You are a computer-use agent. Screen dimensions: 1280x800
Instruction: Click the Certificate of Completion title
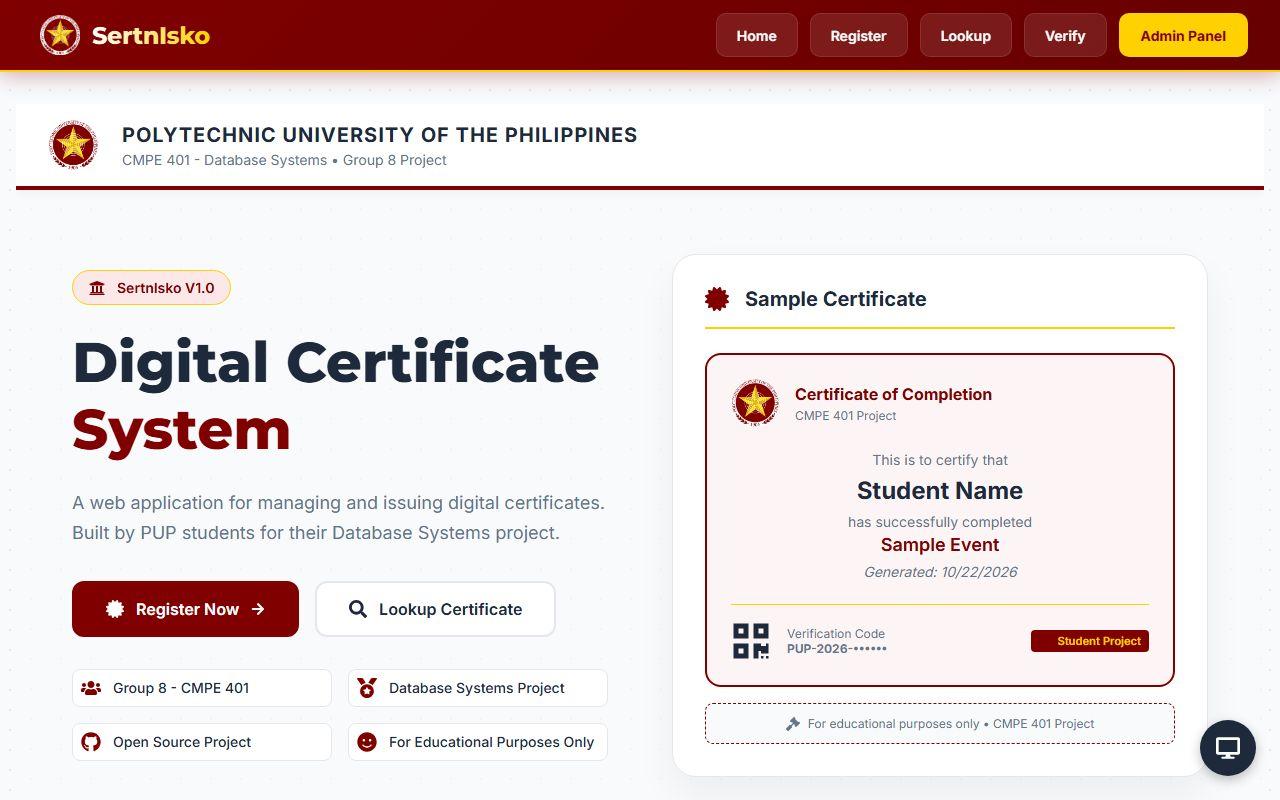[893, 394]
